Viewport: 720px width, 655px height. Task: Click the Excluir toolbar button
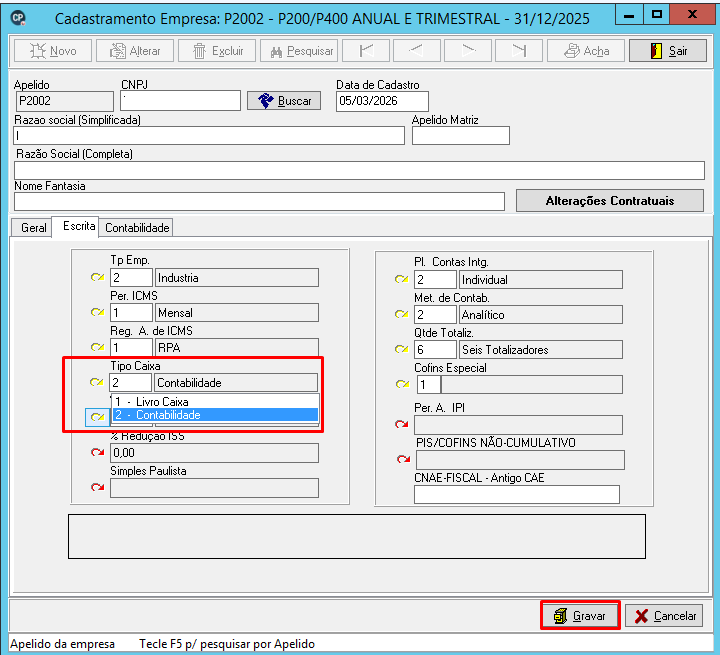pos(217,51)
